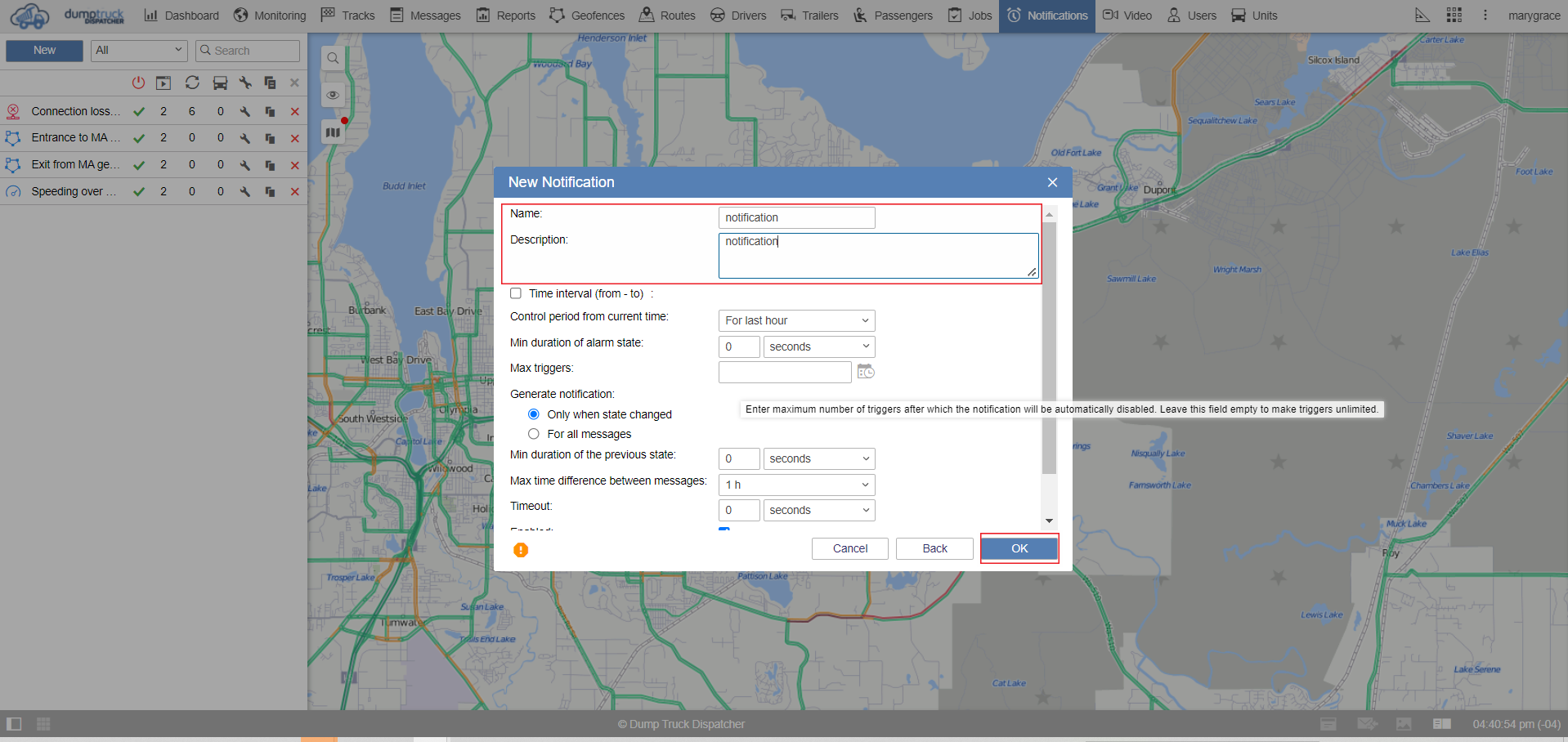
Task: Click the New notification button
Action: (x=44, y=51)
